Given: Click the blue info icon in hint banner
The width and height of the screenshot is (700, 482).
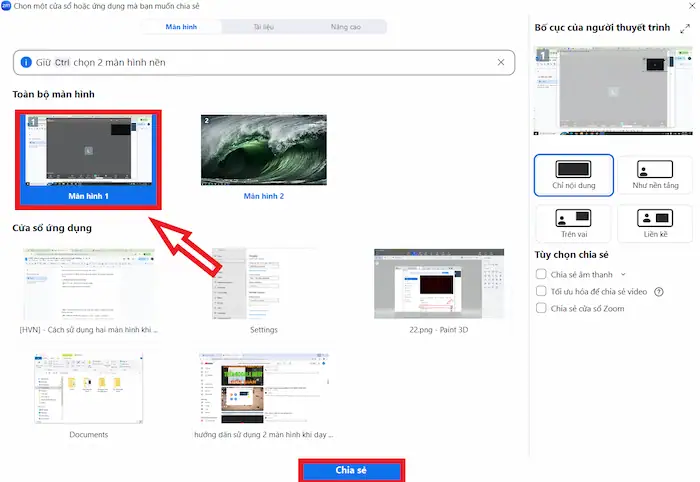Looking at the screenshot, I should point(25,62).
